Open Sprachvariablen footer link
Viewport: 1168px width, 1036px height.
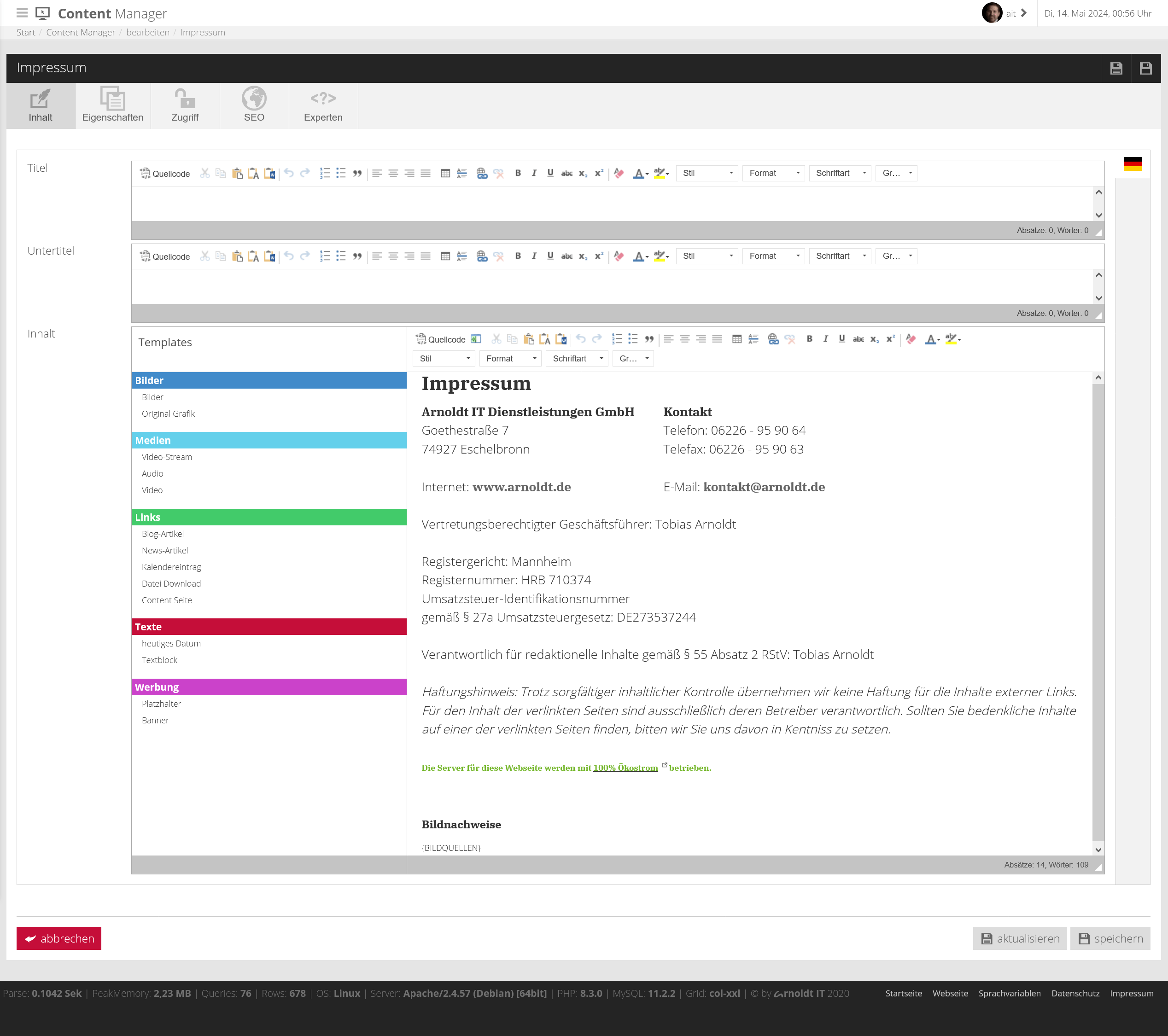coord(1009,993)
